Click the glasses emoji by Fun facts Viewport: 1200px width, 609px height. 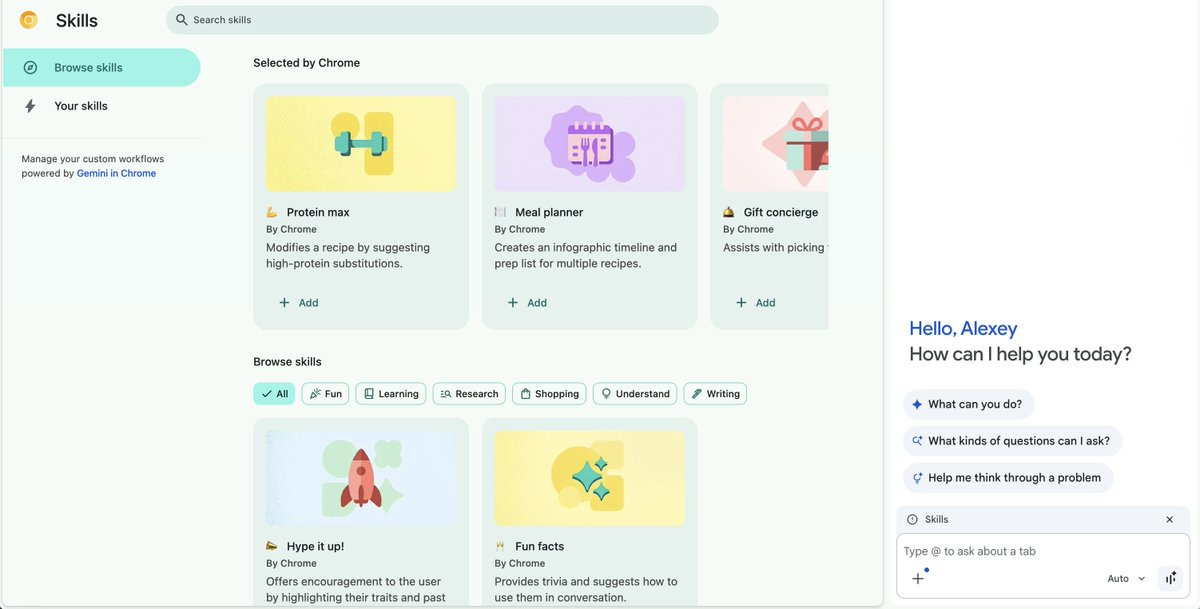tap(500, 546)
